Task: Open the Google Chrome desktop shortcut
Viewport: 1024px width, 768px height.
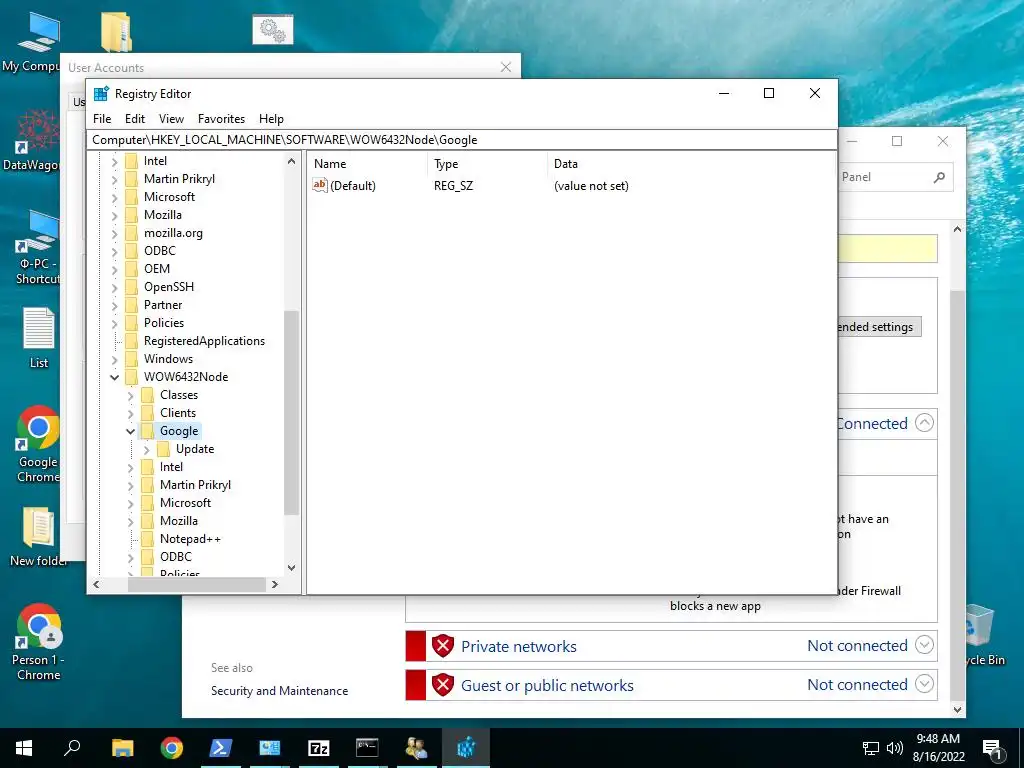Action: click(38, 444)
